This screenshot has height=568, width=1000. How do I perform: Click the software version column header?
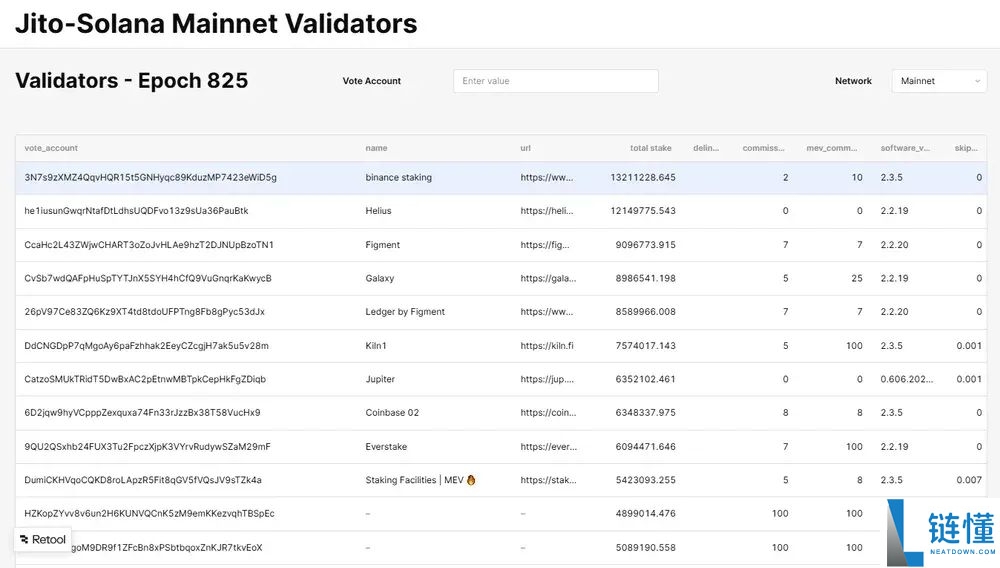click(x=904, y=148)
